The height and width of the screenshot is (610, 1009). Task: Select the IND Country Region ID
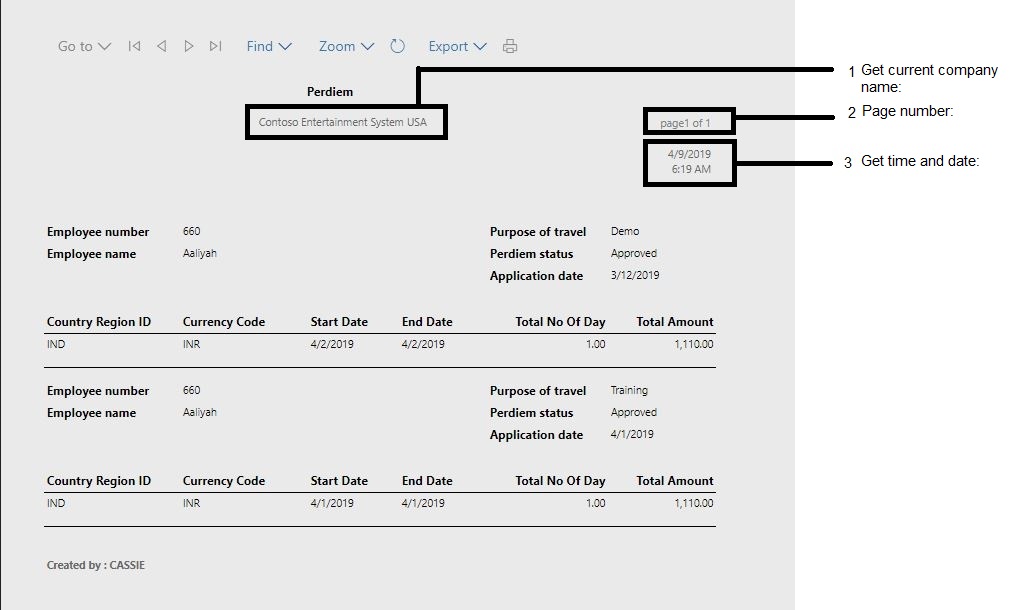(56, 344)
